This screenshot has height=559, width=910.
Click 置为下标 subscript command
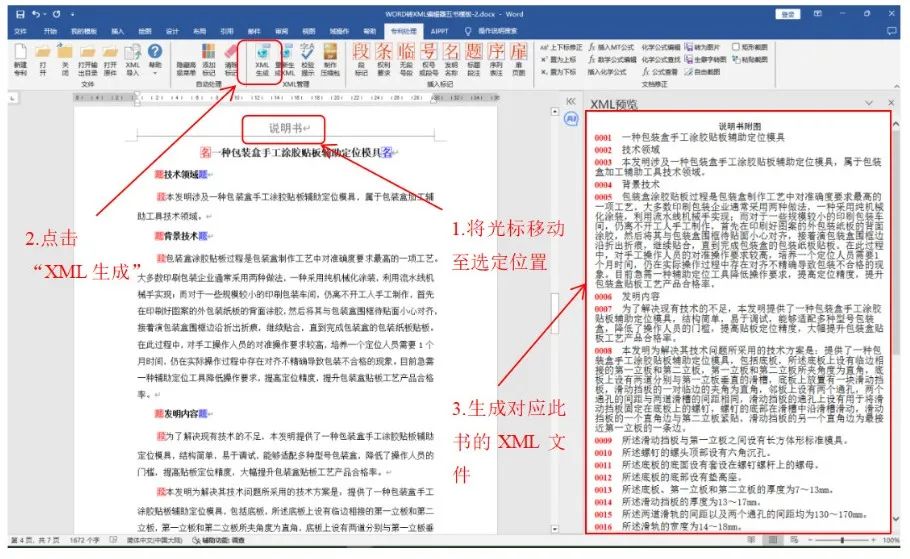point(558,72)
